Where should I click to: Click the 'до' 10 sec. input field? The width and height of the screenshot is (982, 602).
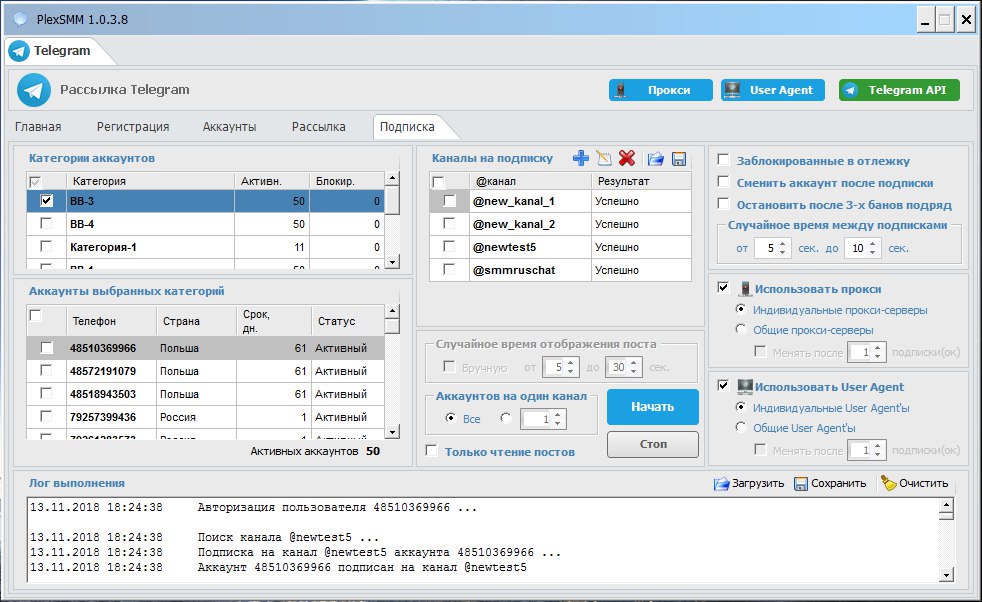tap(856, 248)
